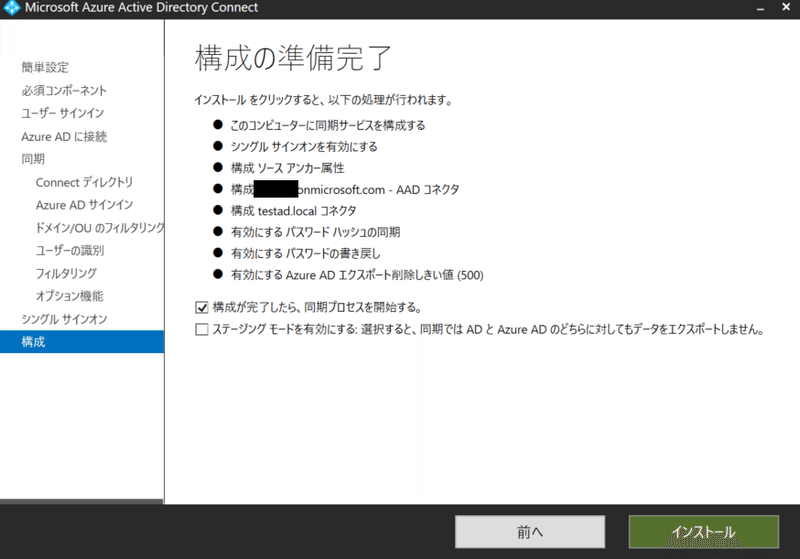The height and width of the screenshot is (559, 800).
Task: Minimize the Azure AD Connect window
Action: tap(760, 9)
